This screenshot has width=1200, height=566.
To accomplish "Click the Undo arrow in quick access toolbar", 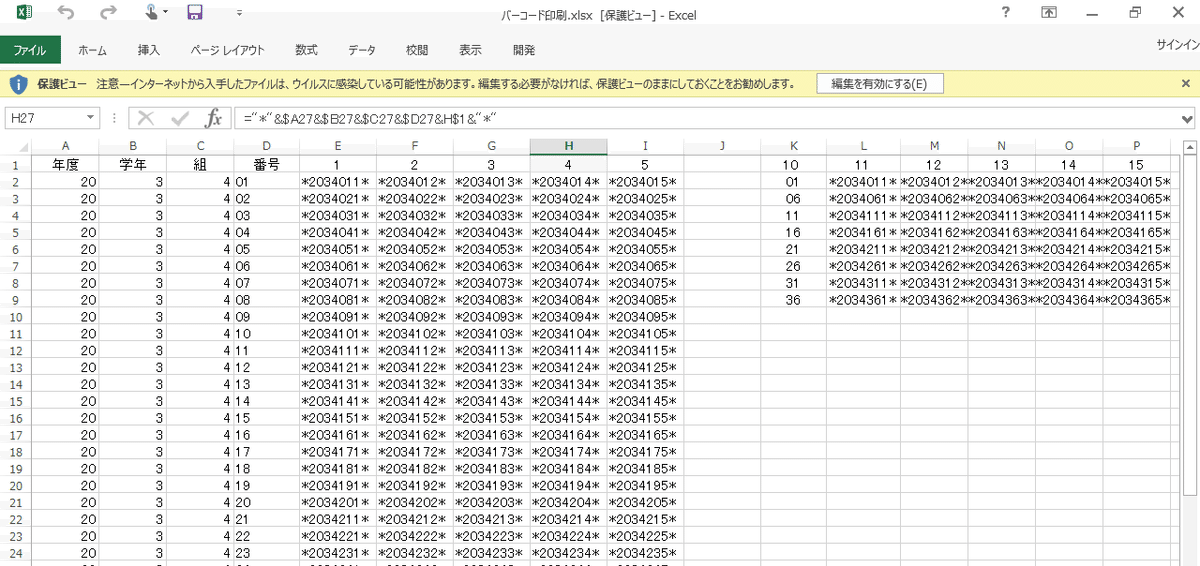I will click(66, 13).
